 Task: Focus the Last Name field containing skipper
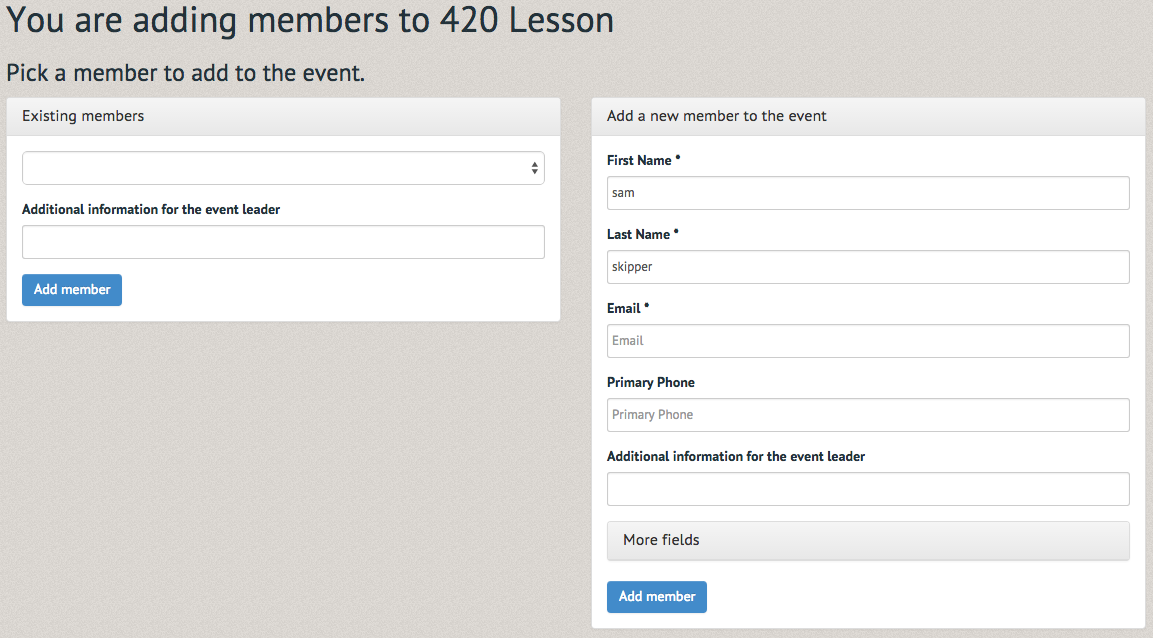(868, 267)
